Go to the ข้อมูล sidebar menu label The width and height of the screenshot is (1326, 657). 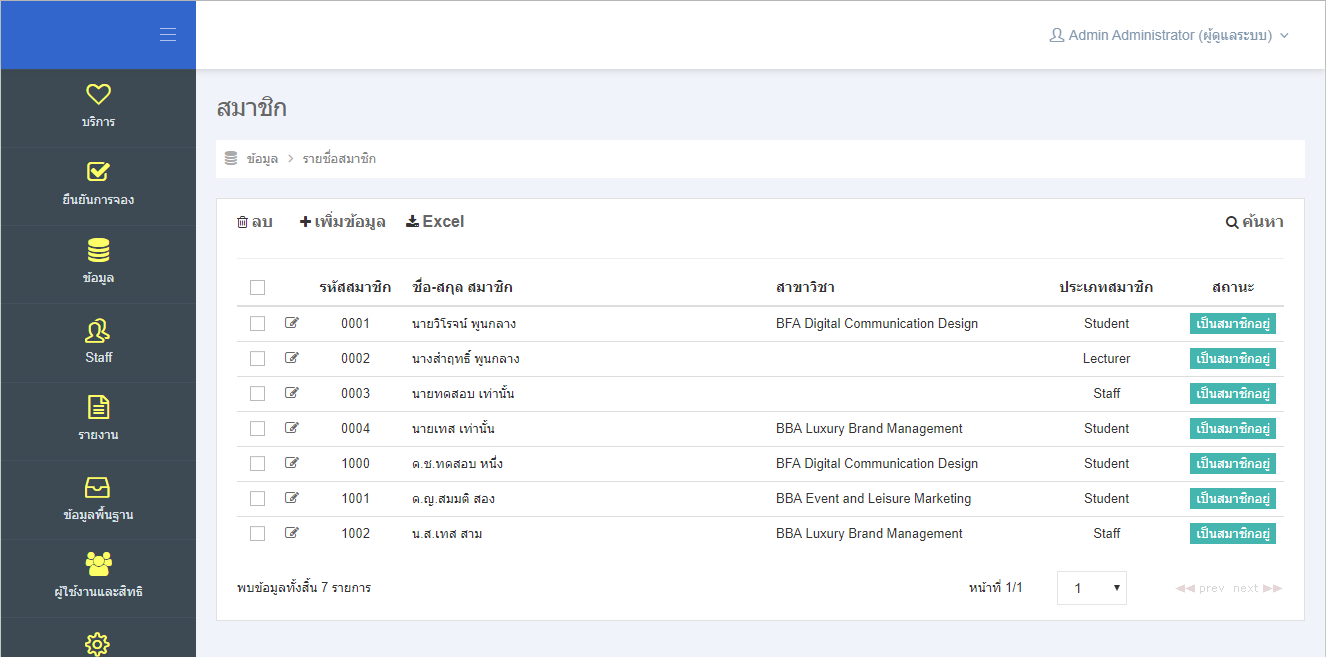click(x=98, y=278)
